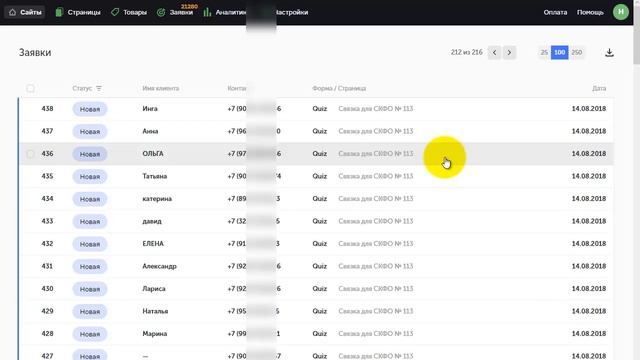Select client name Наталья
The height and width of the screenshot is (360, 640).
[x=155, y=311]
